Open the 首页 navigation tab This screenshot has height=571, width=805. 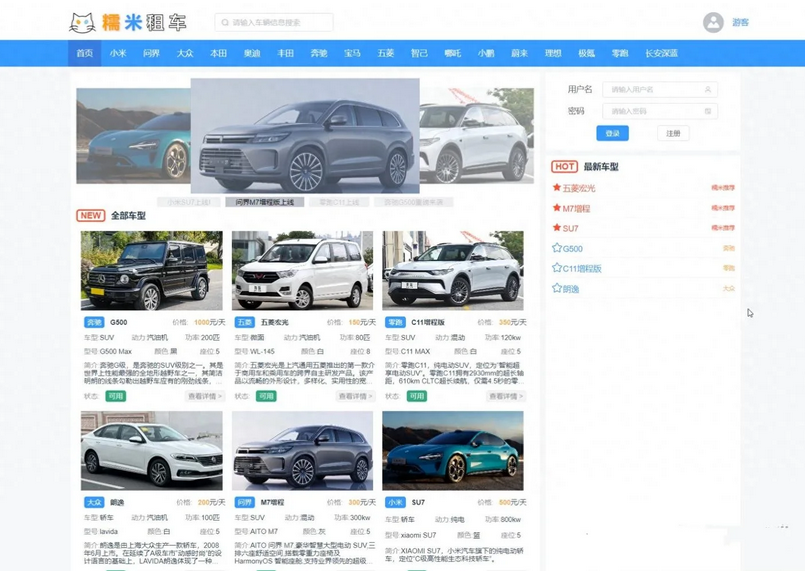85,53
